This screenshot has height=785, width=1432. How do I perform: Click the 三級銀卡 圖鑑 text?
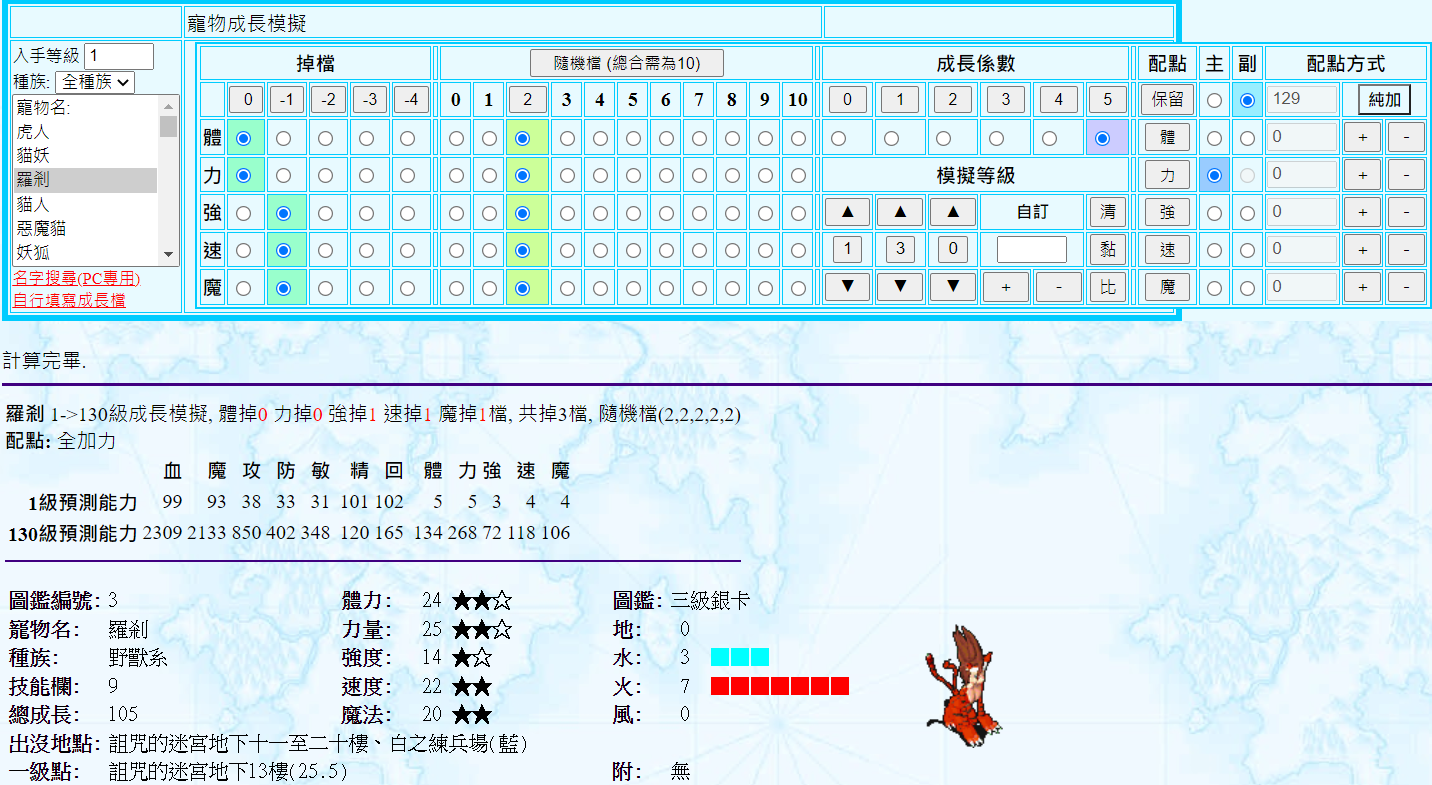coord(709,601)
